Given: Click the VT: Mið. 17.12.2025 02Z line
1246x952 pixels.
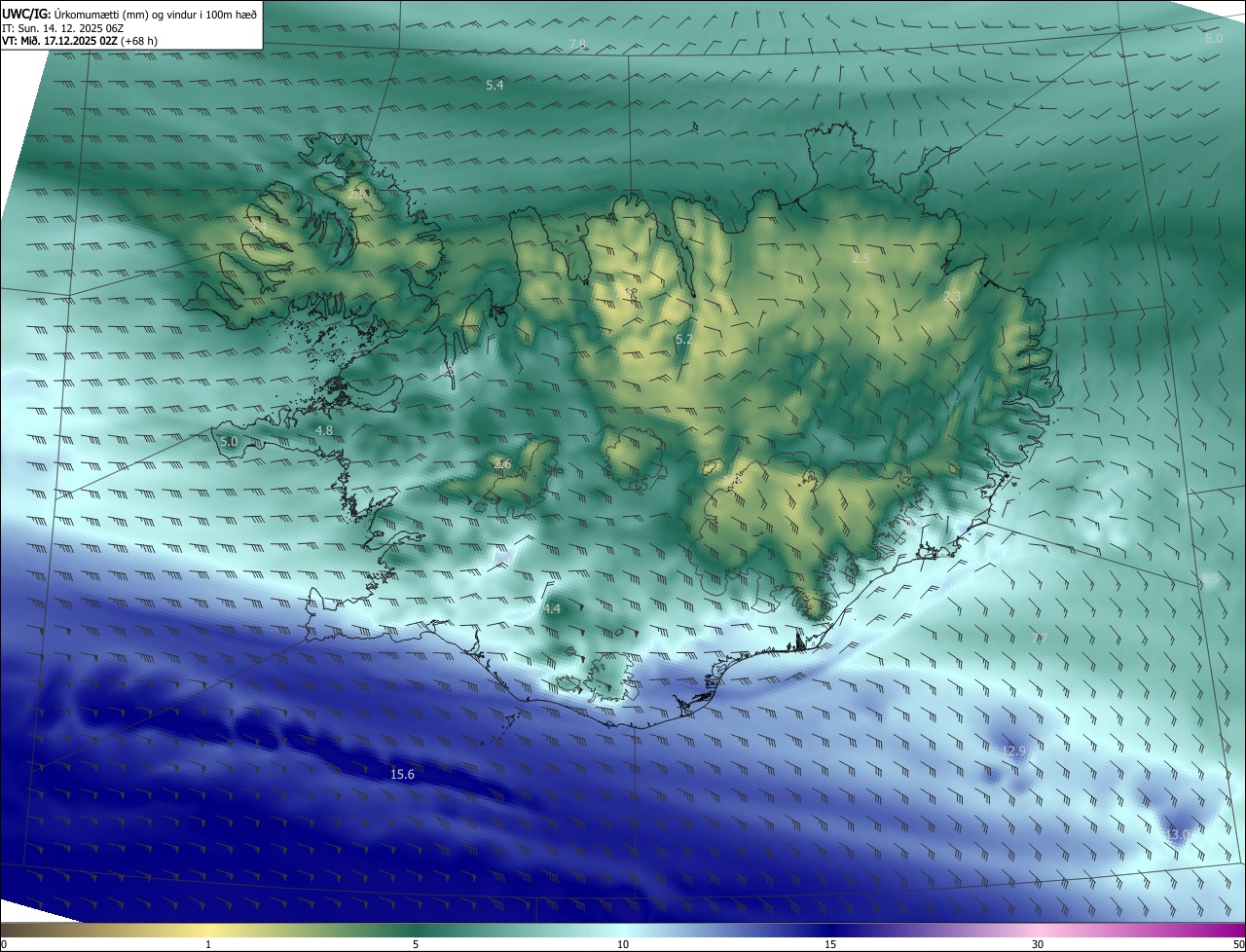Looking at the screenshot, I should coord(80,41).
